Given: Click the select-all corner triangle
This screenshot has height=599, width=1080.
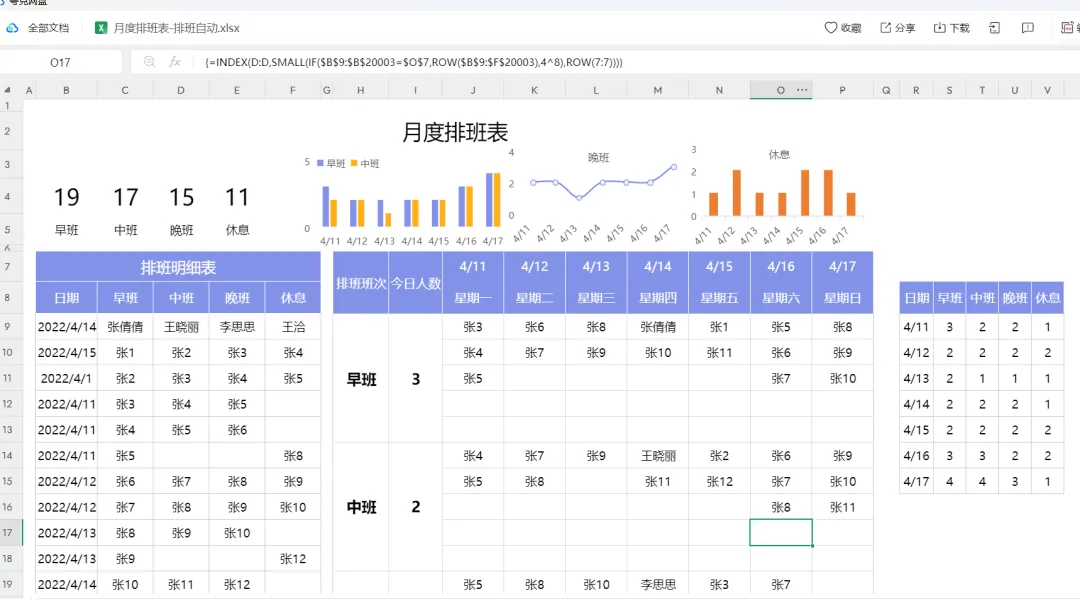Looking at the screenshot, I should coord(8,90).
